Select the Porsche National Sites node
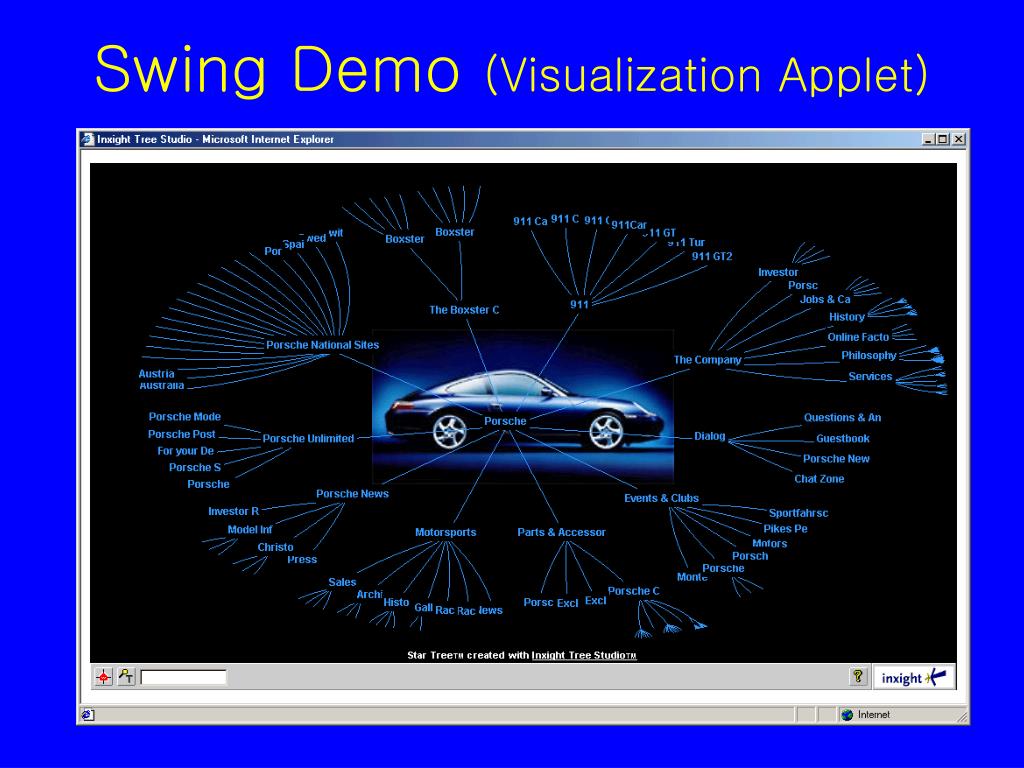The width and height of the screenshot is (1024, 768). [x=322, y=345]
